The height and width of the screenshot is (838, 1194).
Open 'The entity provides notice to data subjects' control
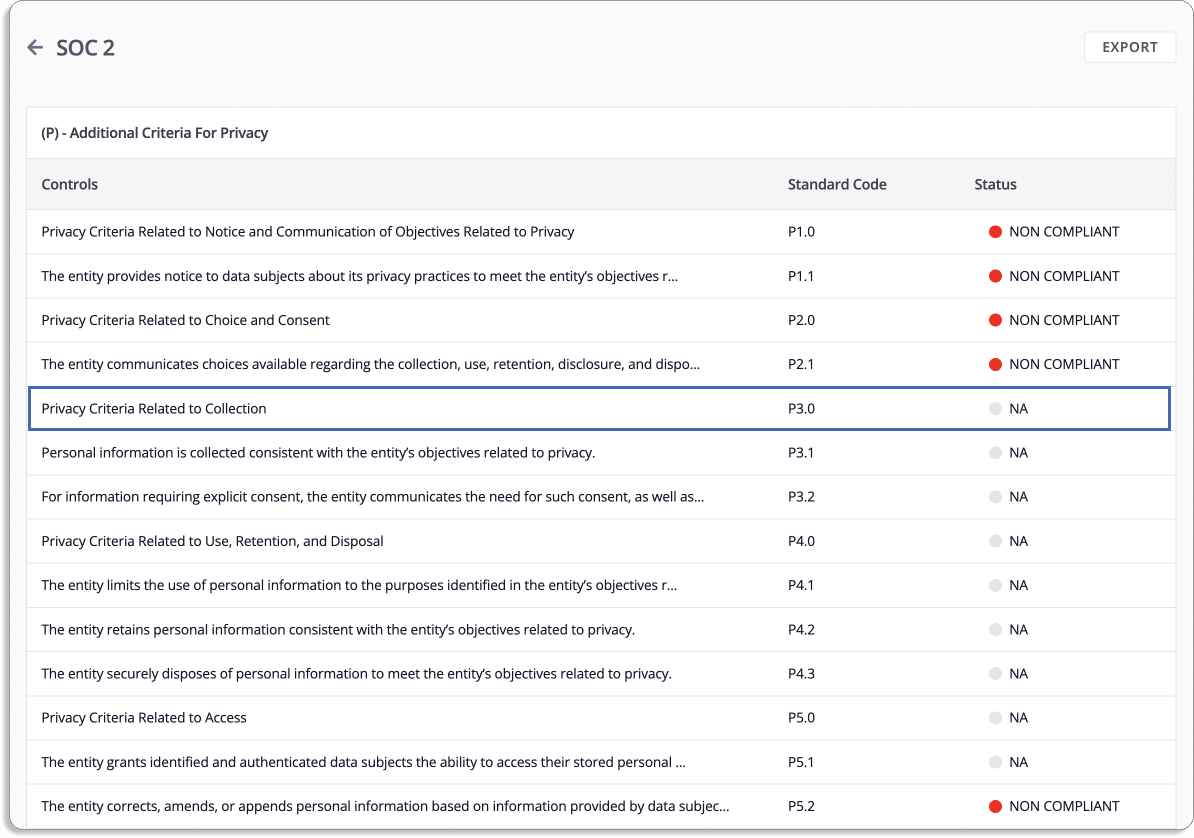[x=359, y=276]
